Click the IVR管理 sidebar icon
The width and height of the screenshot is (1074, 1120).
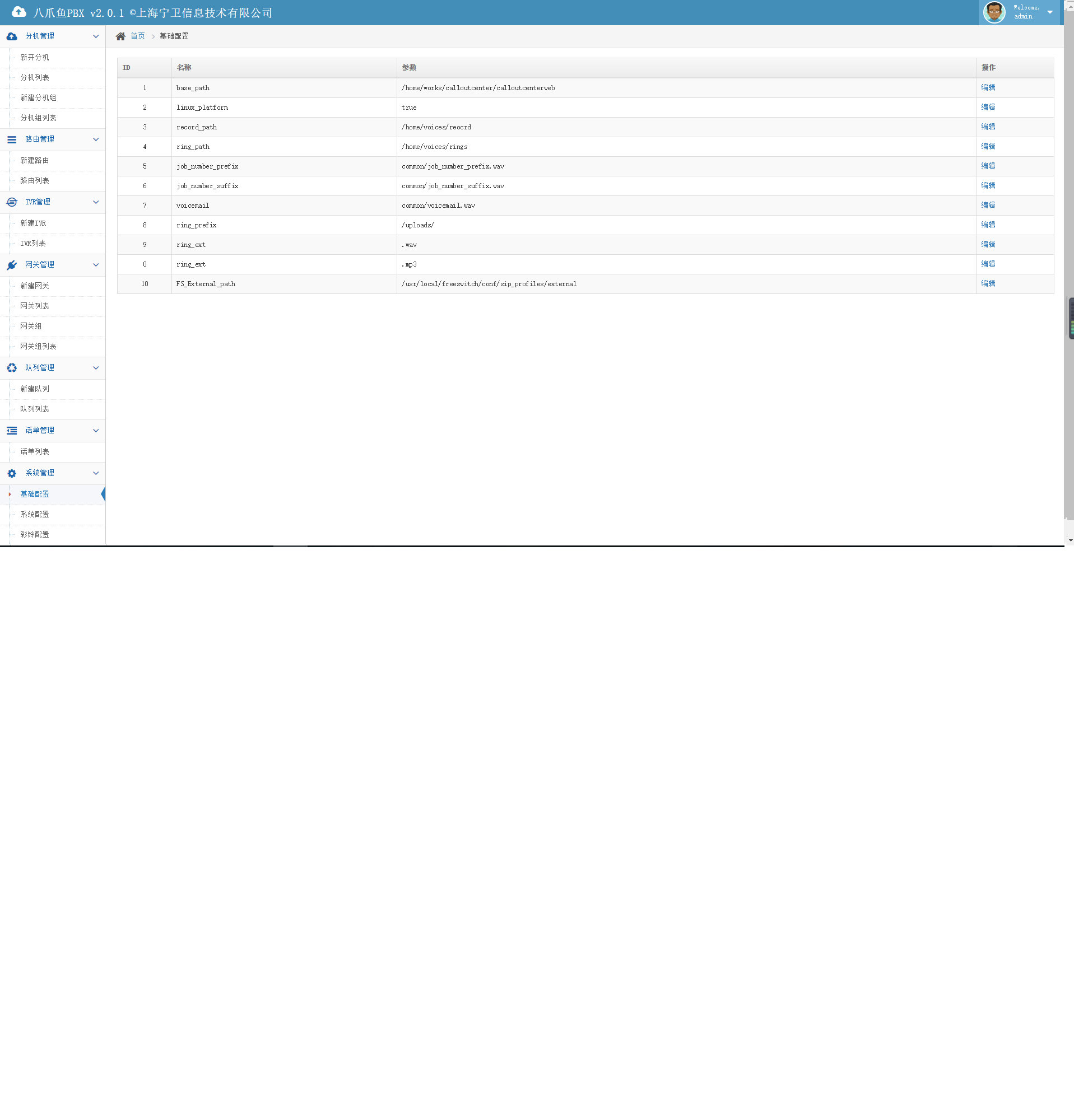pos(12,202)
